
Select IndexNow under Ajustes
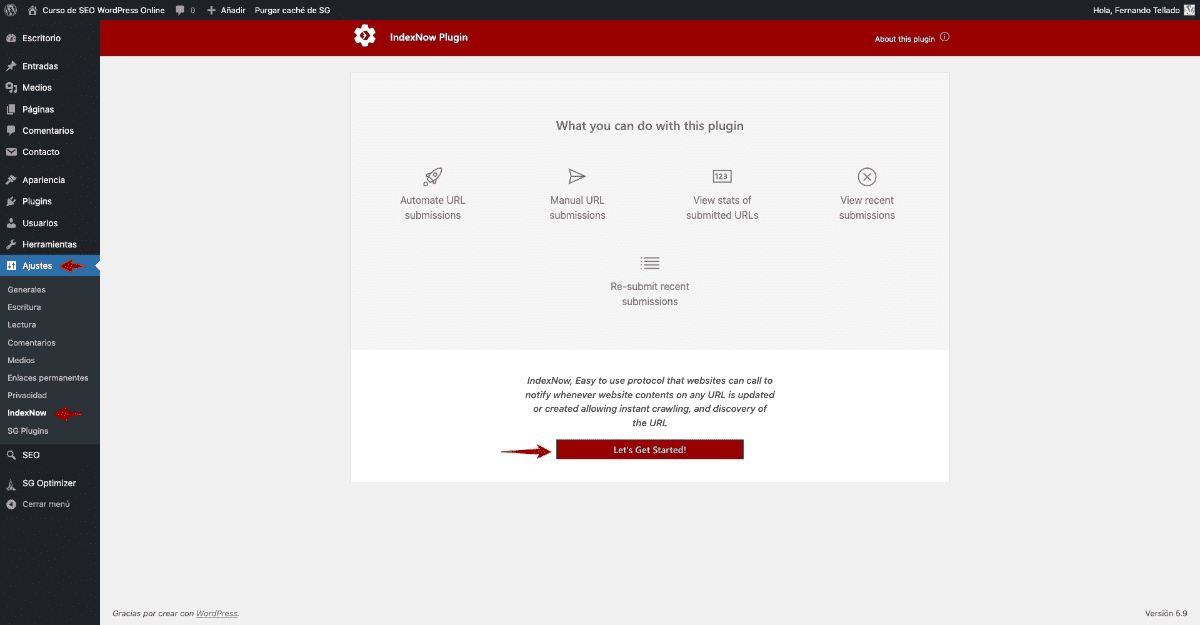(x=27, y=413)
